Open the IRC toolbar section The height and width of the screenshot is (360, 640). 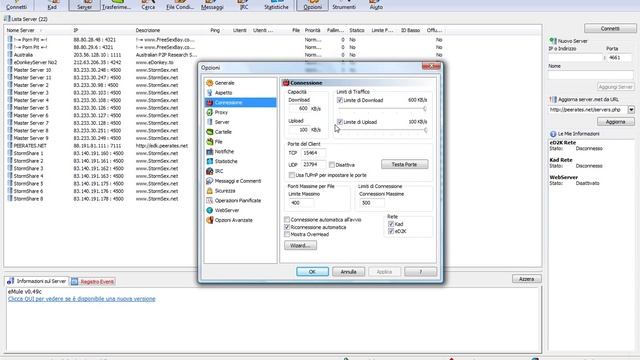pos(244,5)
